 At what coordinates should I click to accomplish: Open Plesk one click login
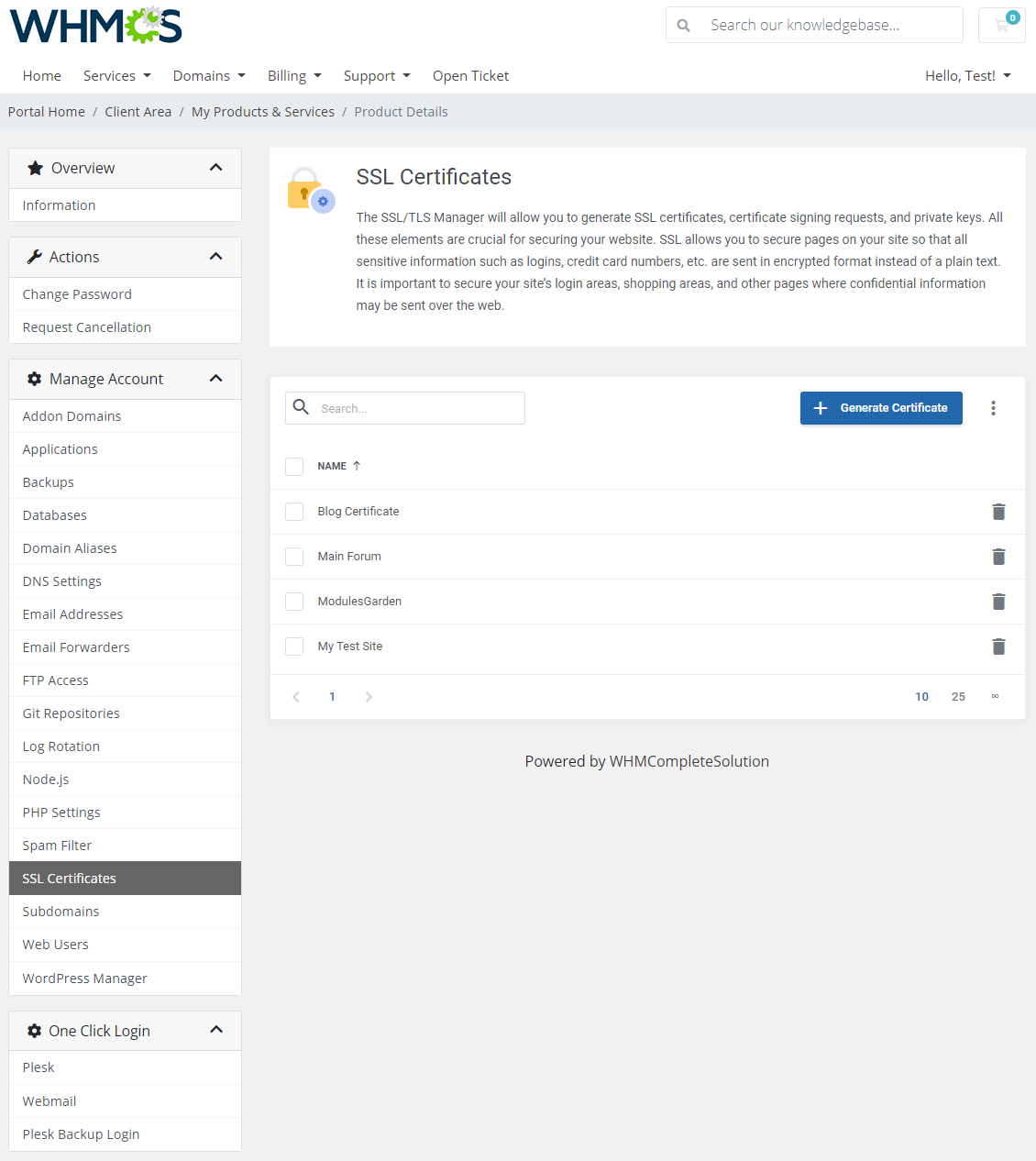(x=125, y=1067)
